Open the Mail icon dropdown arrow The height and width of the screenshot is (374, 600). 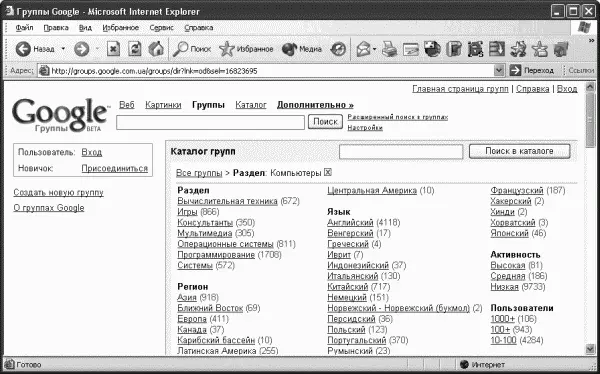pos(375,49)
